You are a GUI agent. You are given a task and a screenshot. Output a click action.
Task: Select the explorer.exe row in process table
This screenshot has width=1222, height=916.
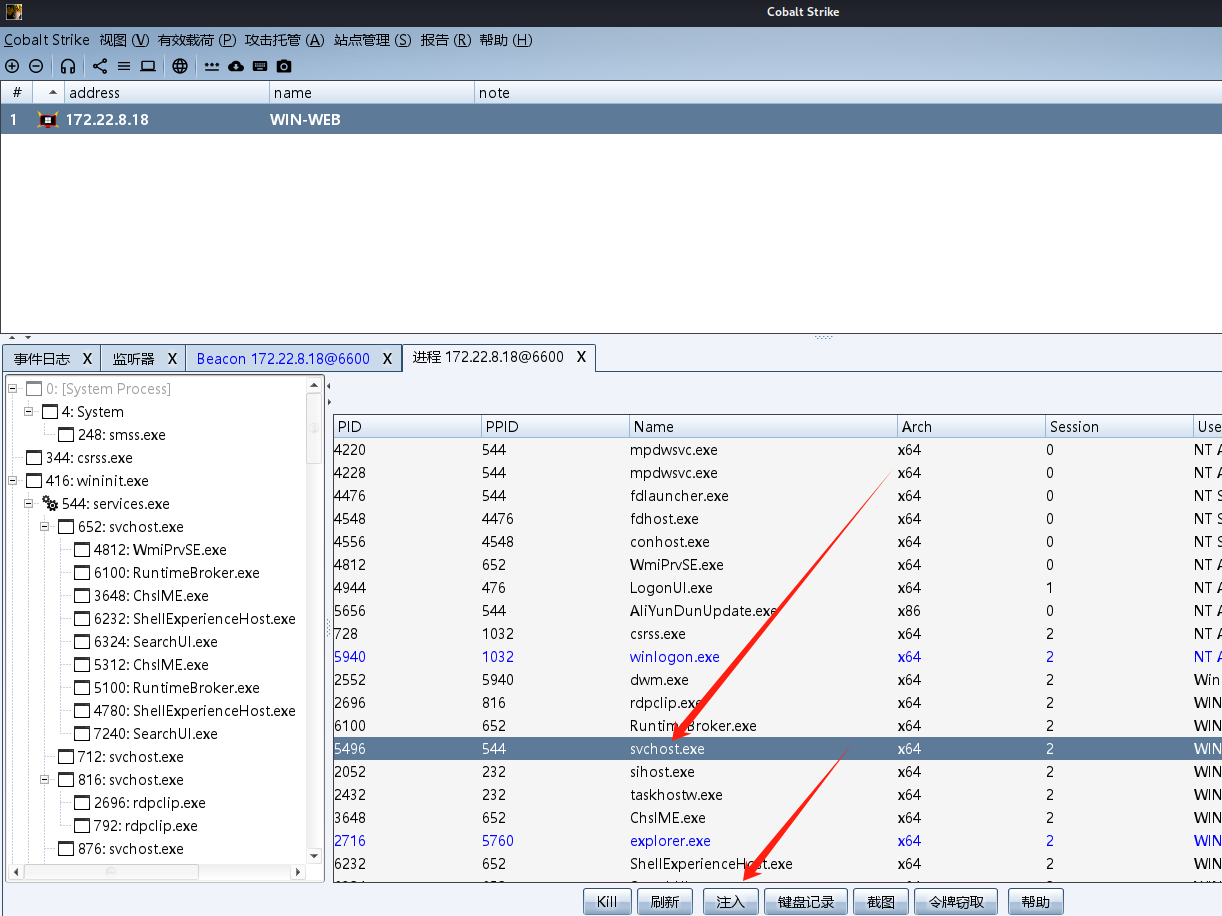point(670,841)
